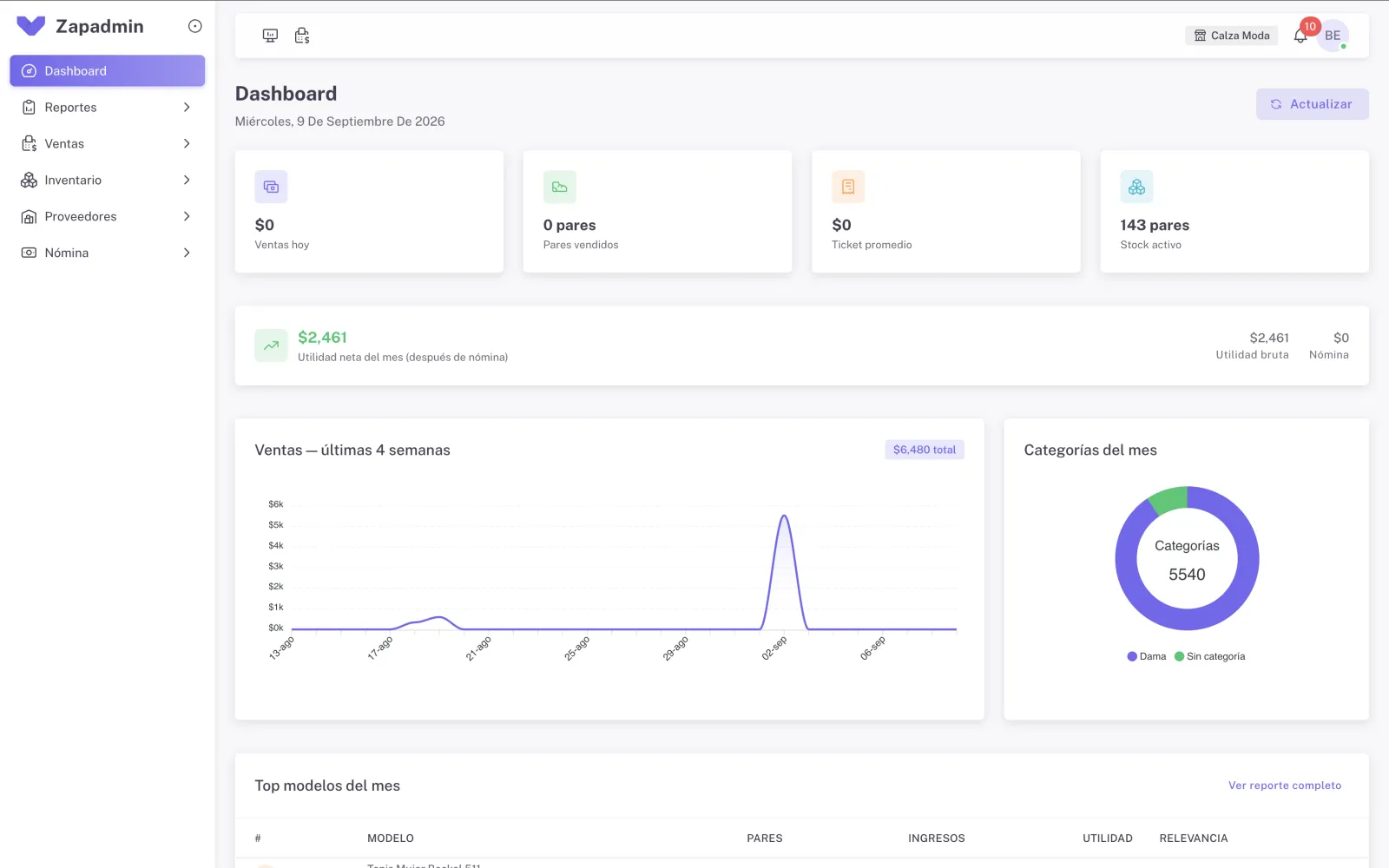
Task: Click the Ticket promedio receipt icon
Action: click(848, 187)
